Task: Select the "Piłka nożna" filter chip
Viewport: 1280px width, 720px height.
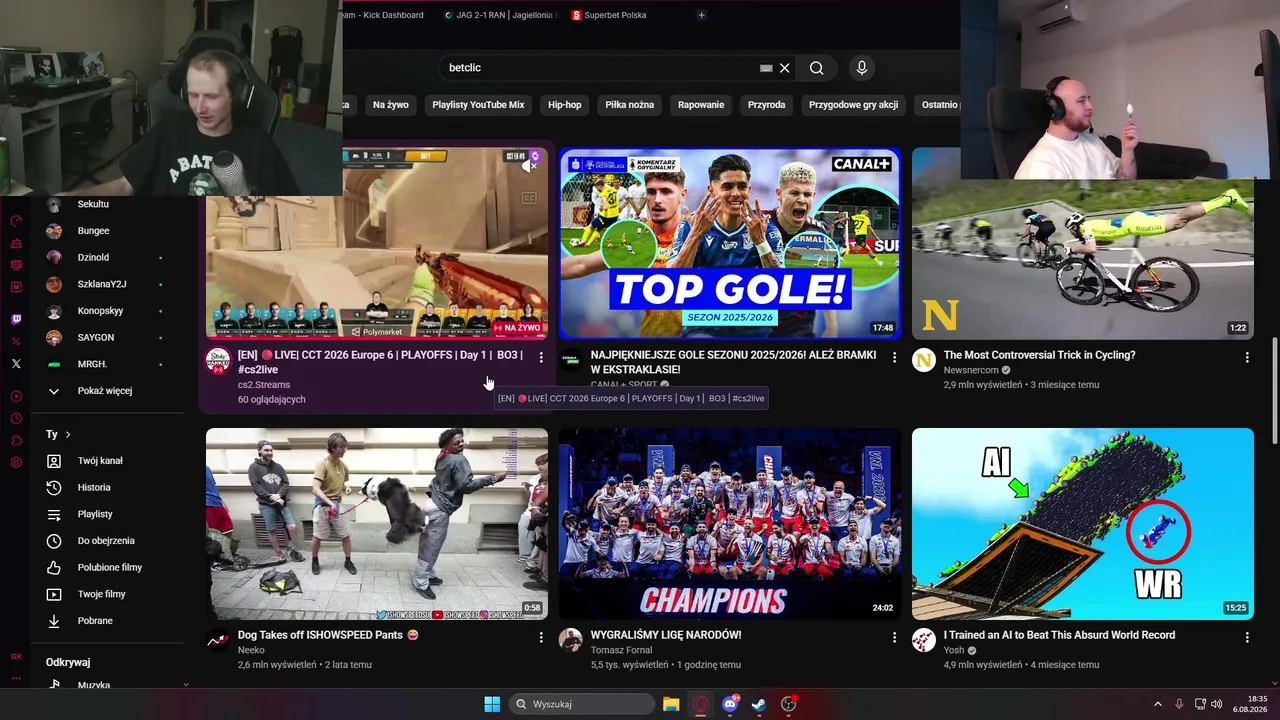Action: click(x=629, y=105)
